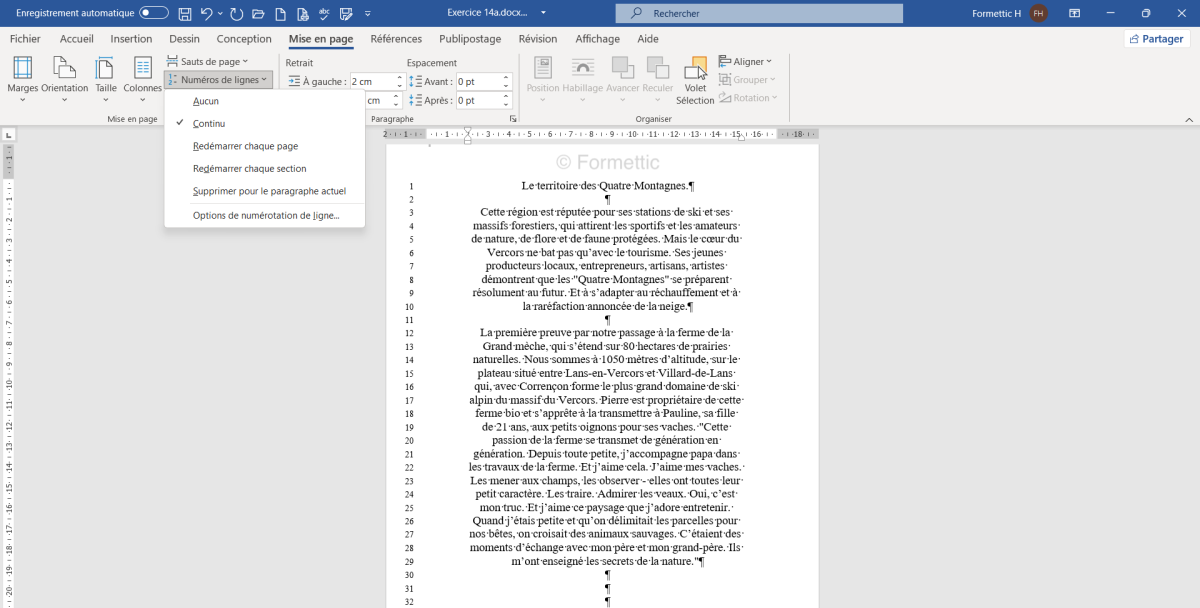The width and height of the screenshot is (1200, 608).
Task: Click the Orientation page icon
Action: coord(64,76)
